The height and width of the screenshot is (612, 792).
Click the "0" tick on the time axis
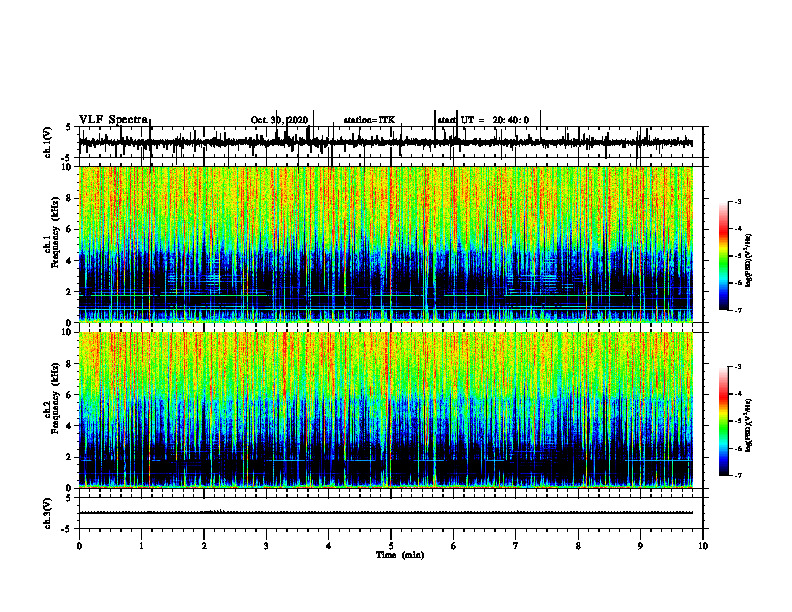click(79, 546)
